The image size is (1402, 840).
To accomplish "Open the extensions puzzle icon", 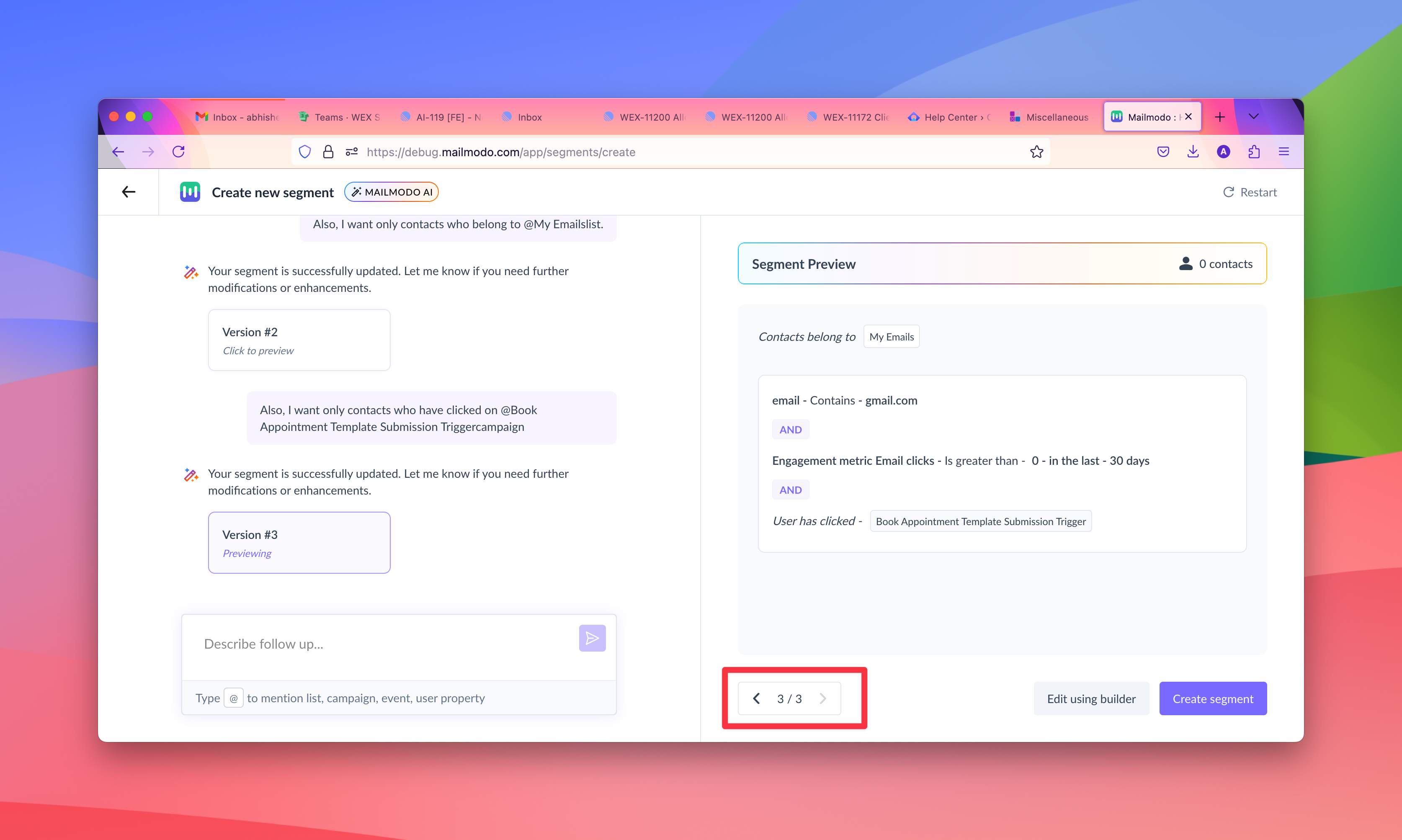I will (1254, 152).
